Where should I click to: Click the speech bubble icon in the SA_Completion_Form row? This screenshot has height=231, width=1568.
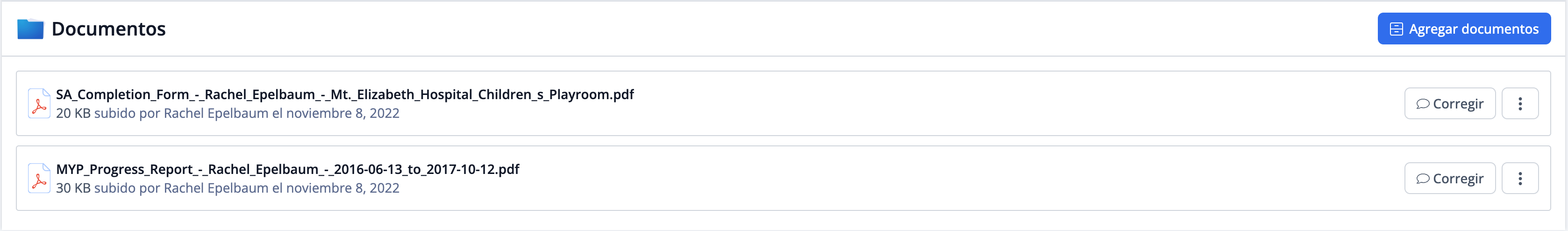tap(1422, 104)
